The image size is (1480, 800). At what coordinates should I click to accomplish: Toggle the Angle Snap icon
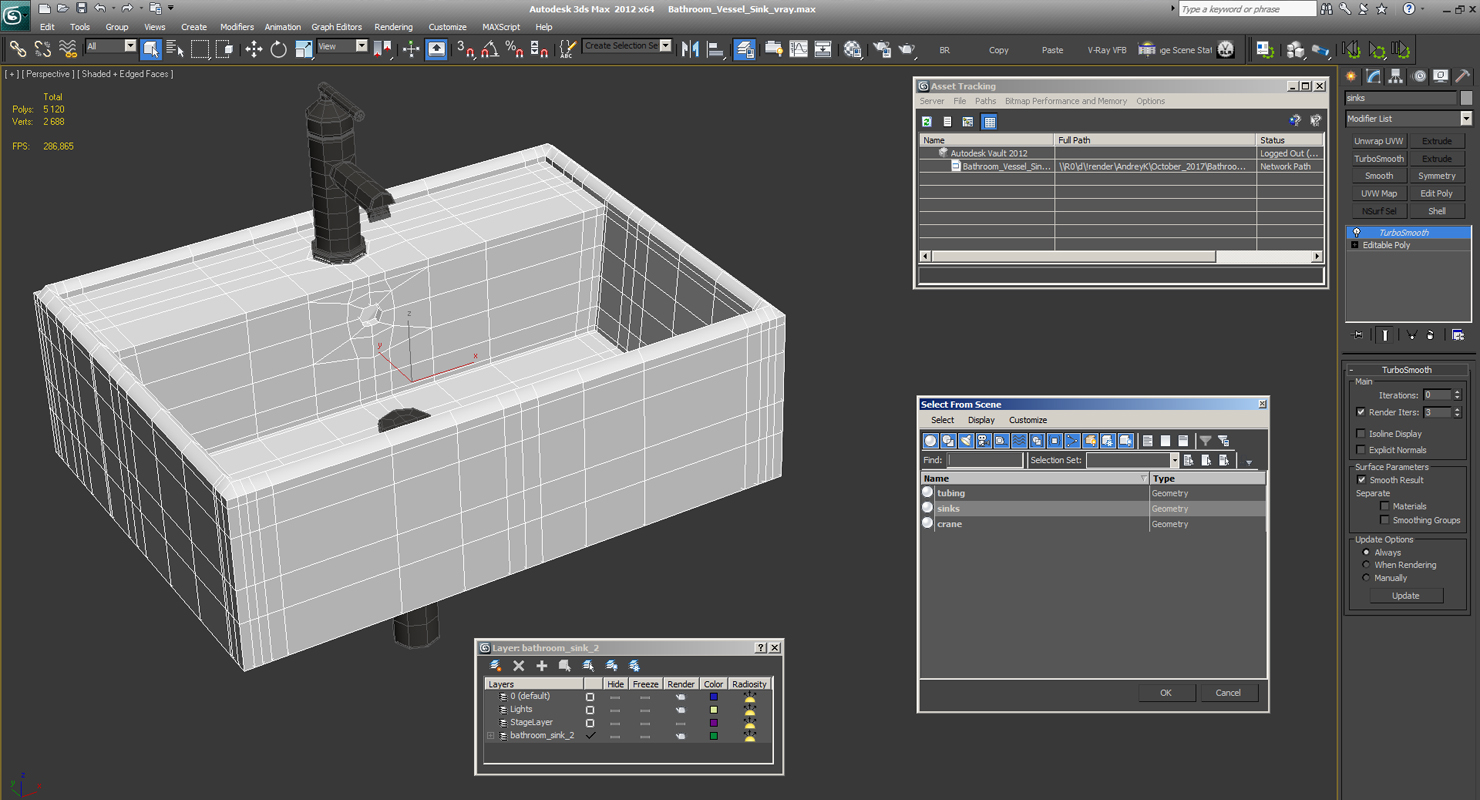(490, 49)
